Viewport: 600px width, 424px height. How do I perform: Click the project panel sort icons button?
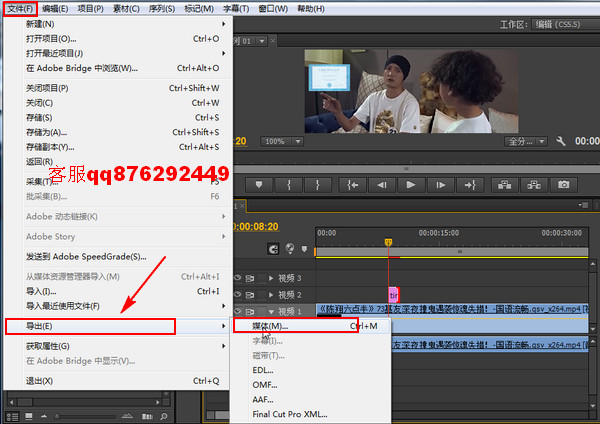pyautogui.click(x=147, y=416)
